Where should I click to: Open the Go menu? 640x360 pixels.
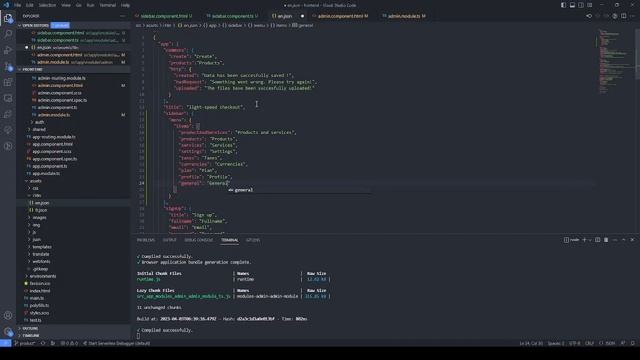point(78,5)
